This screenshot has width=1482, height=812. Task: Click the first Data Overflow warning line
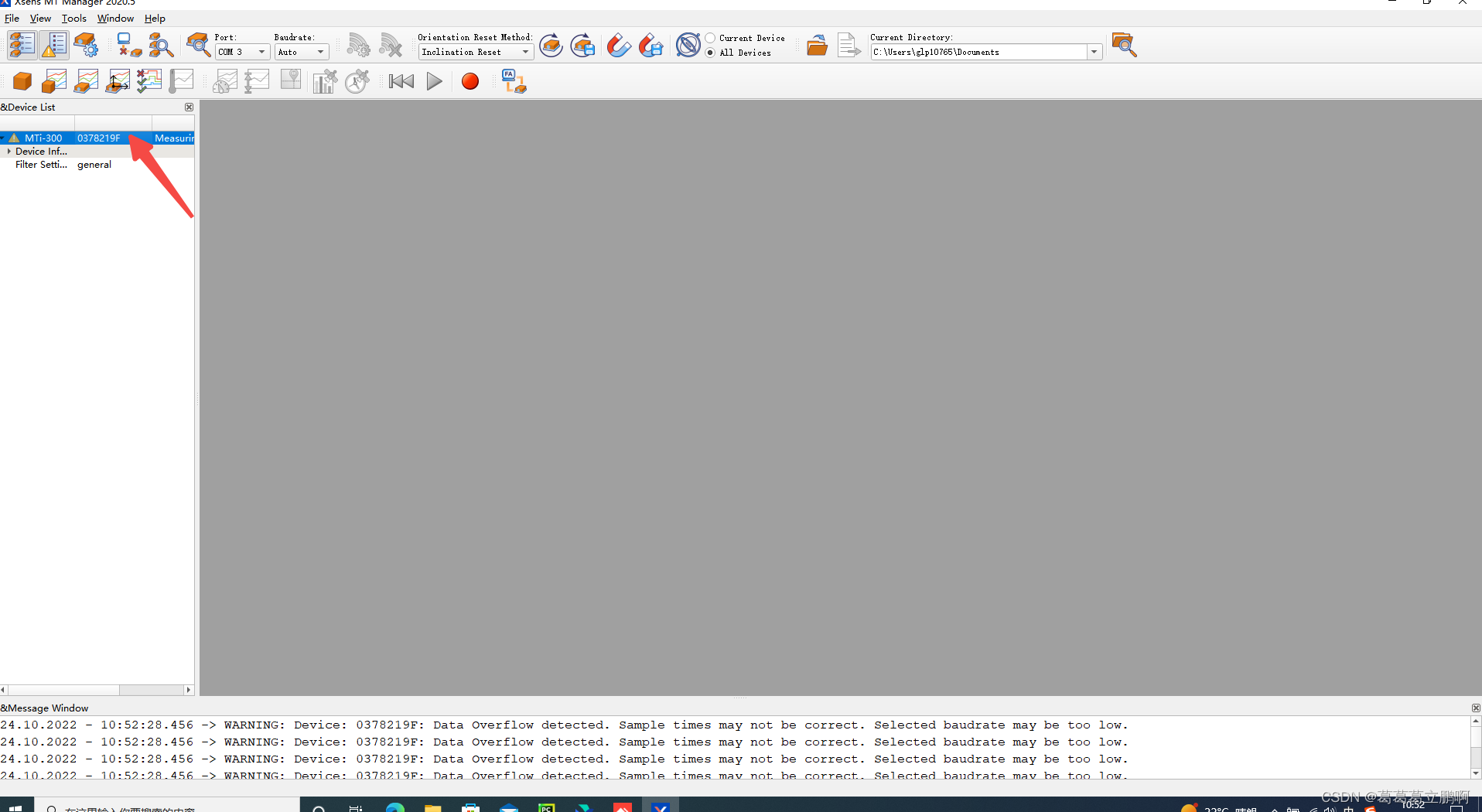point(564,725)
